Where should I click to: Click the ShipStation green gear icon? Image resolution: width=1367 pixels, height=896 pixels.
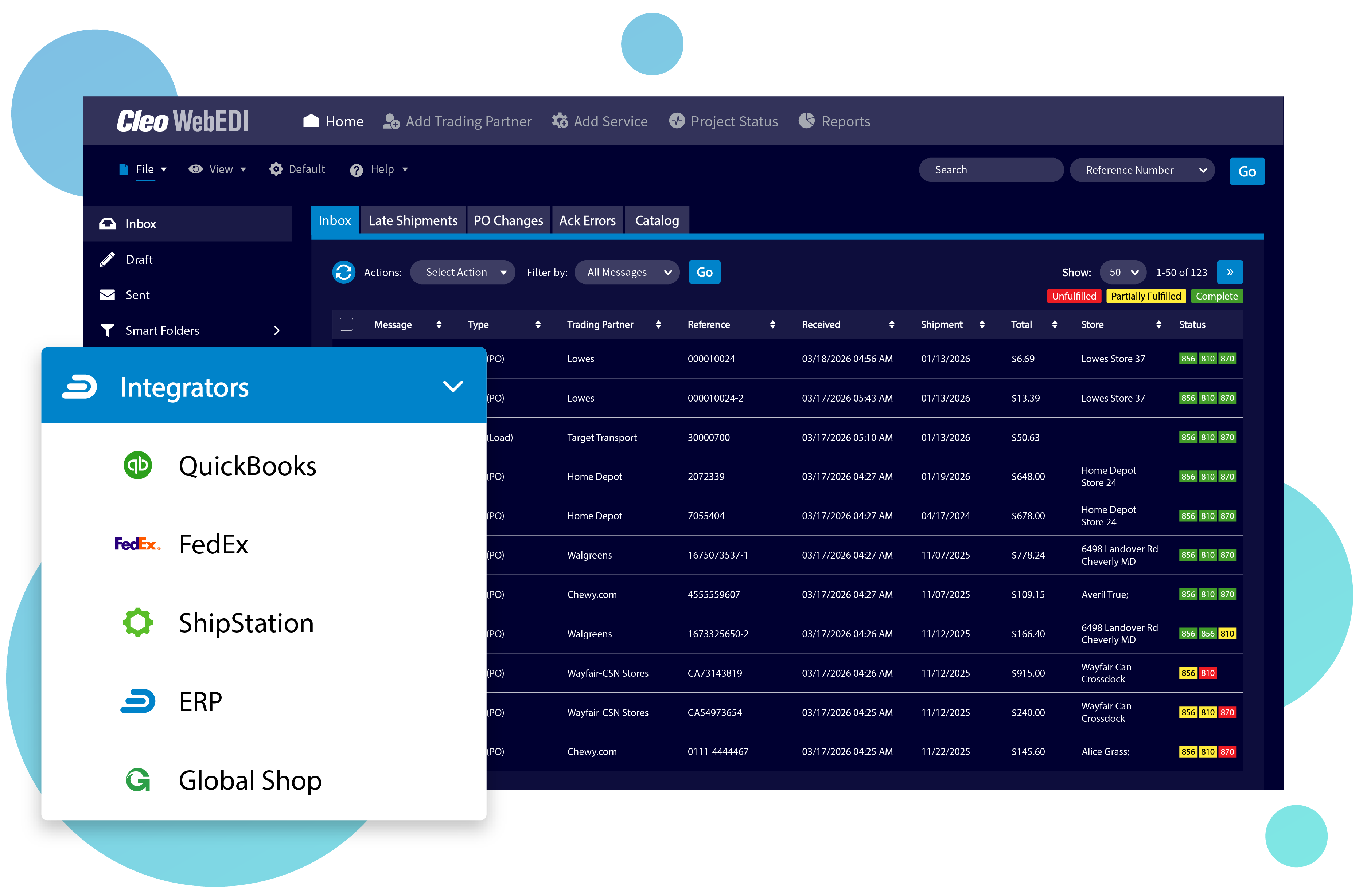point(138,622)
